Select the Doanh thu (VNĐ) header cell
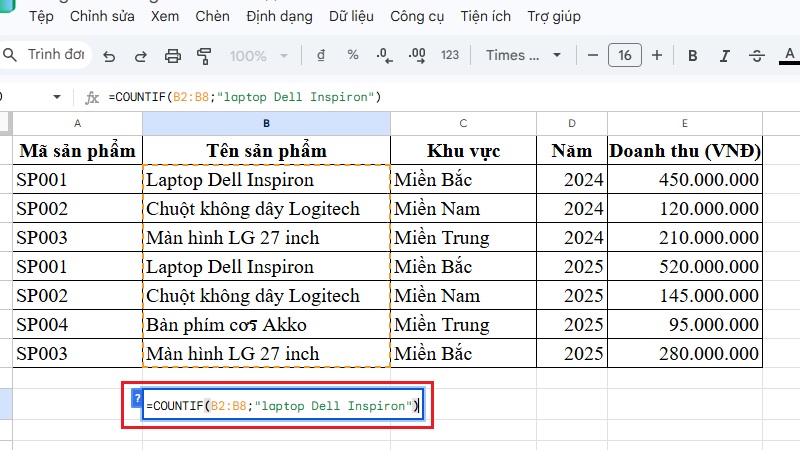The image size is (800, 450). (685, 151)
